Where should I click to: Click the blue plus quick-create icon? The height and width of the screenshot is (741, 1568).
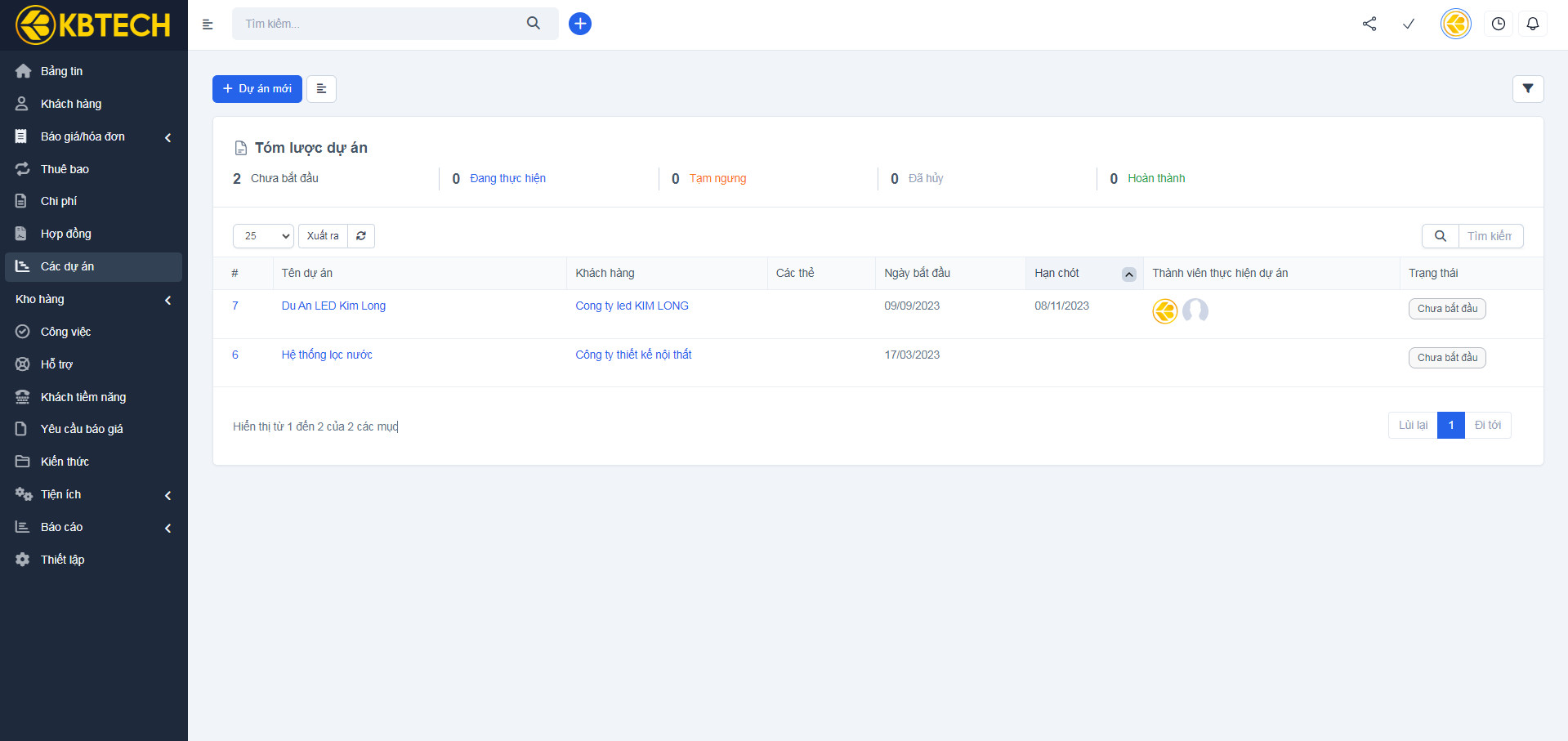(579, 24)
